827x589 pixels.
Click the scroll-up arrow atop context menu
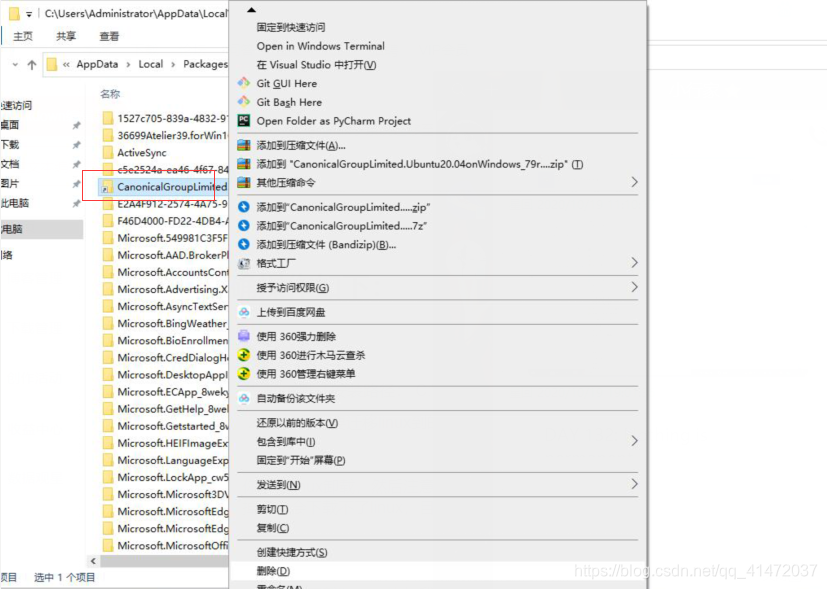(251, 10)
